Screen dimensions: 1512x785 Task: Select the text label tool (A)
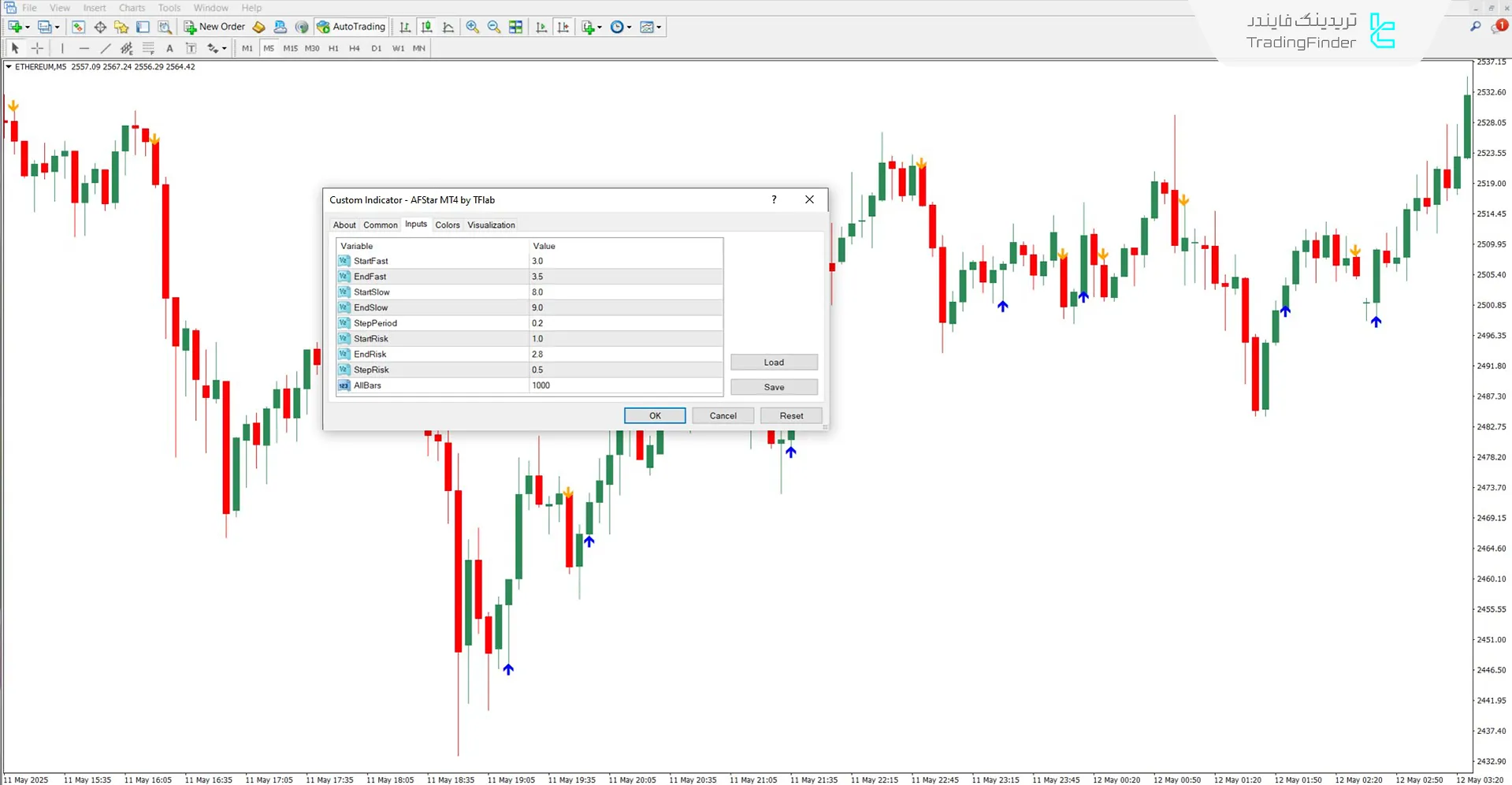pyautogui.click(x=169, y=48)
